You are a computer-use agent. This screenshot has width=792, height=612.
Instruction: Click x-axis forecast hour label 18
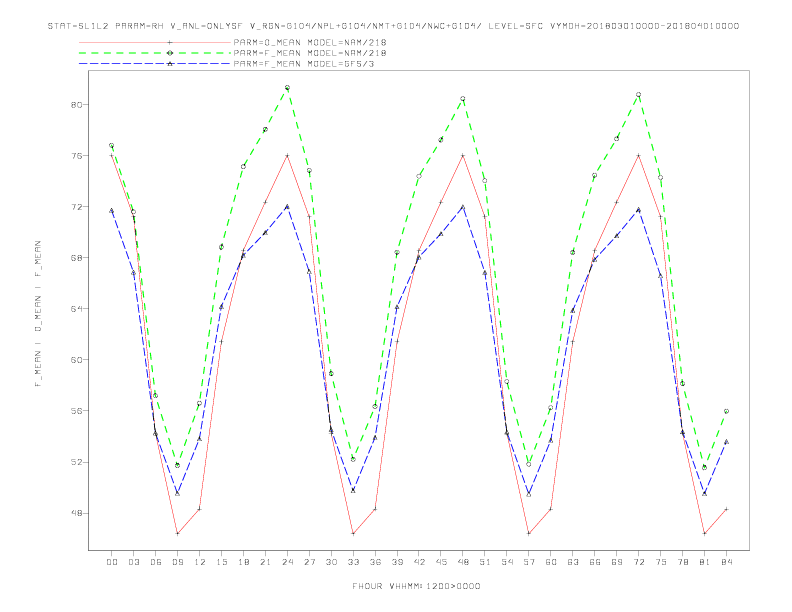[x=243, y=562]
